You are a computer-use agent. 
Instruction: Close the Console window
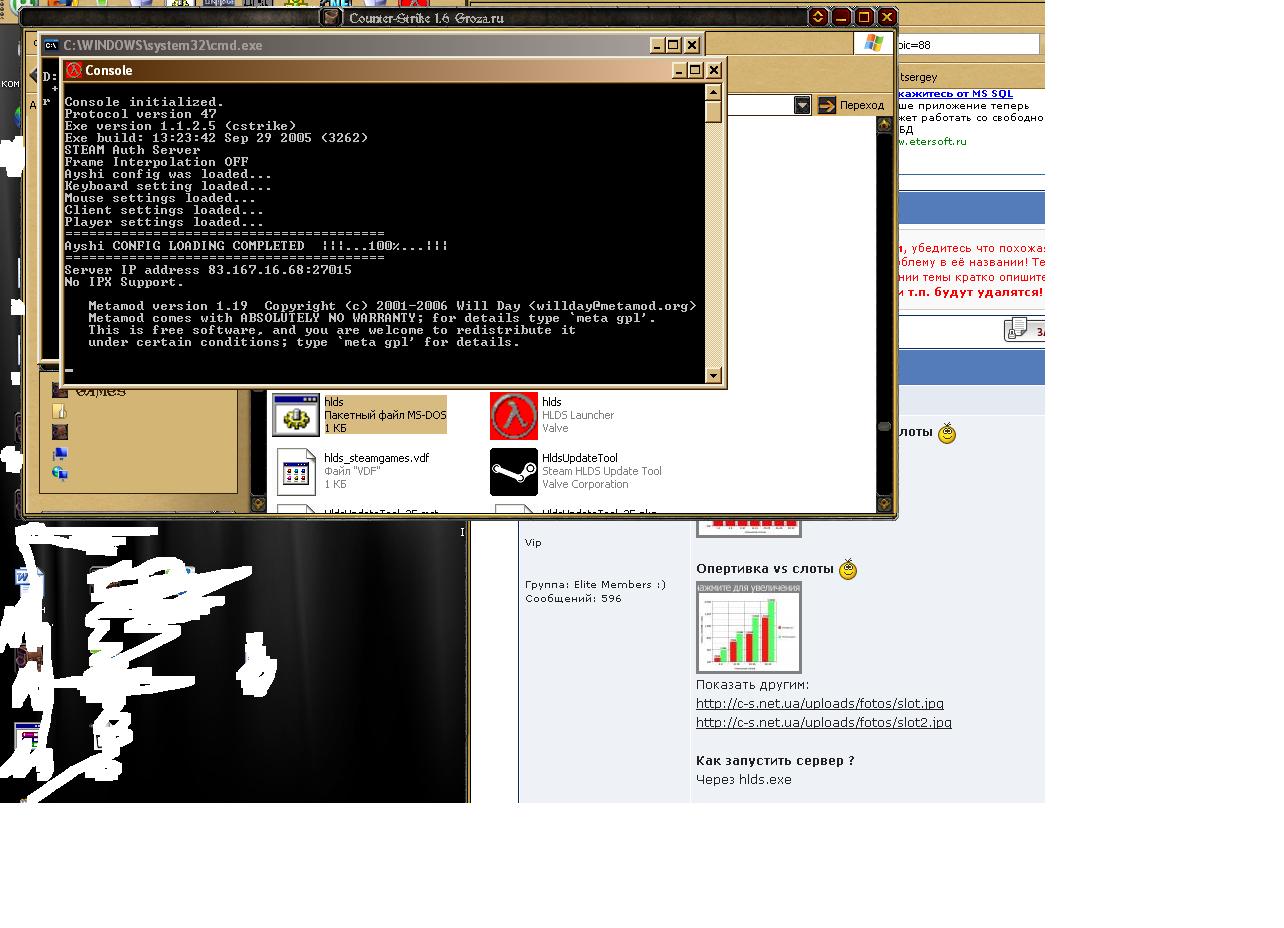[x=714, y=70]
